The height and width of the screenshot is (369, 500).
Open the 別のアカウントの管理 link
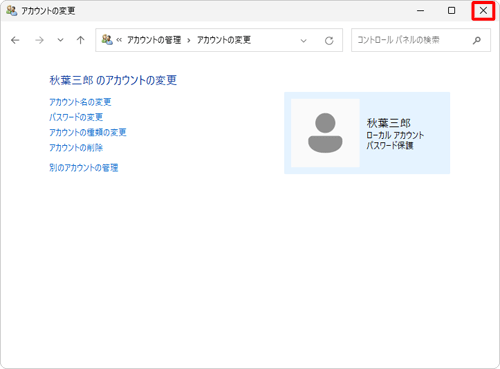[84, 168]
